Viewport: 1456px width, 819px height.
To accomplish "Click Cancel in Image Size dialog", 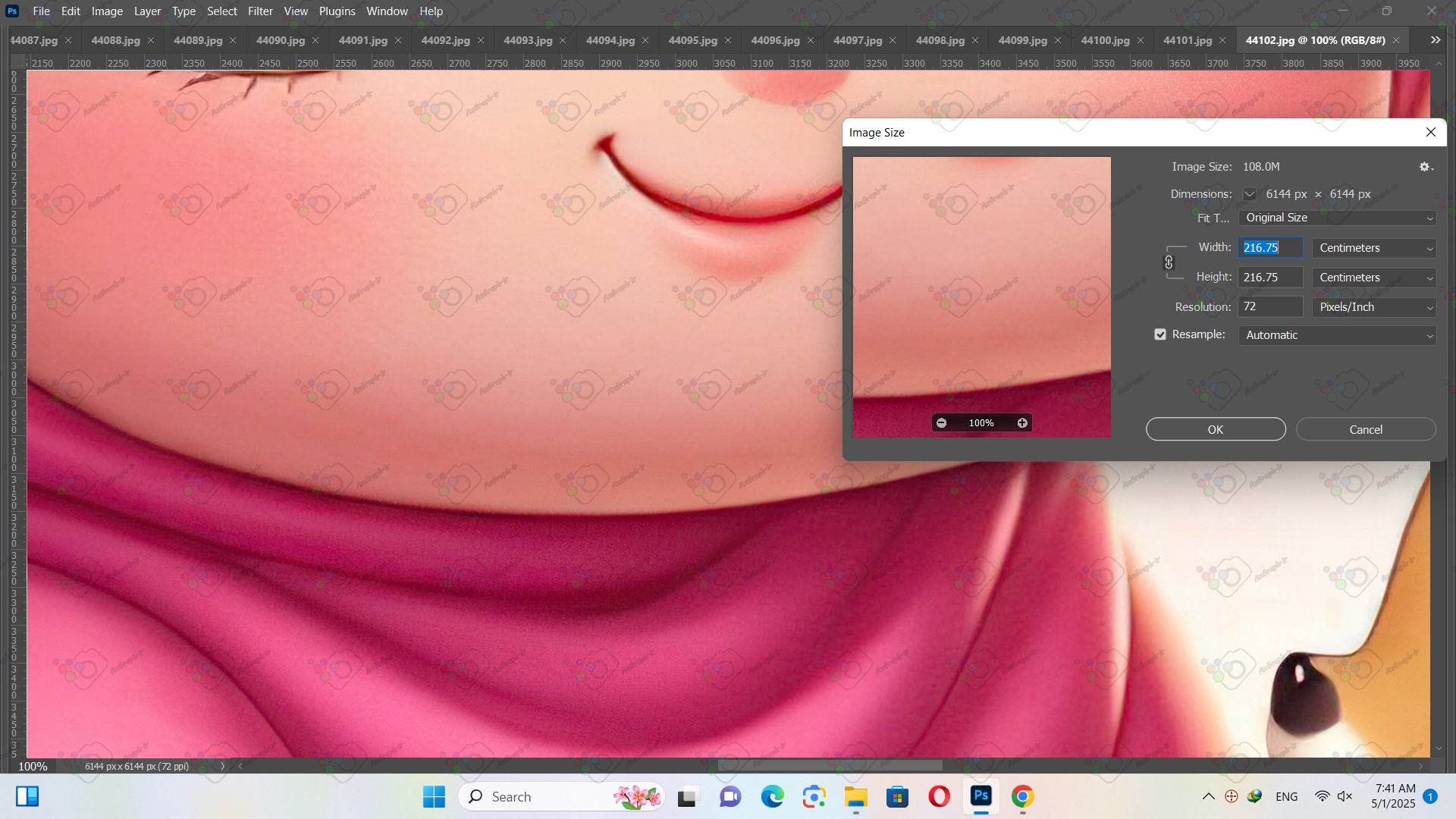I will pyautogui.click(x=1366, y=429).
